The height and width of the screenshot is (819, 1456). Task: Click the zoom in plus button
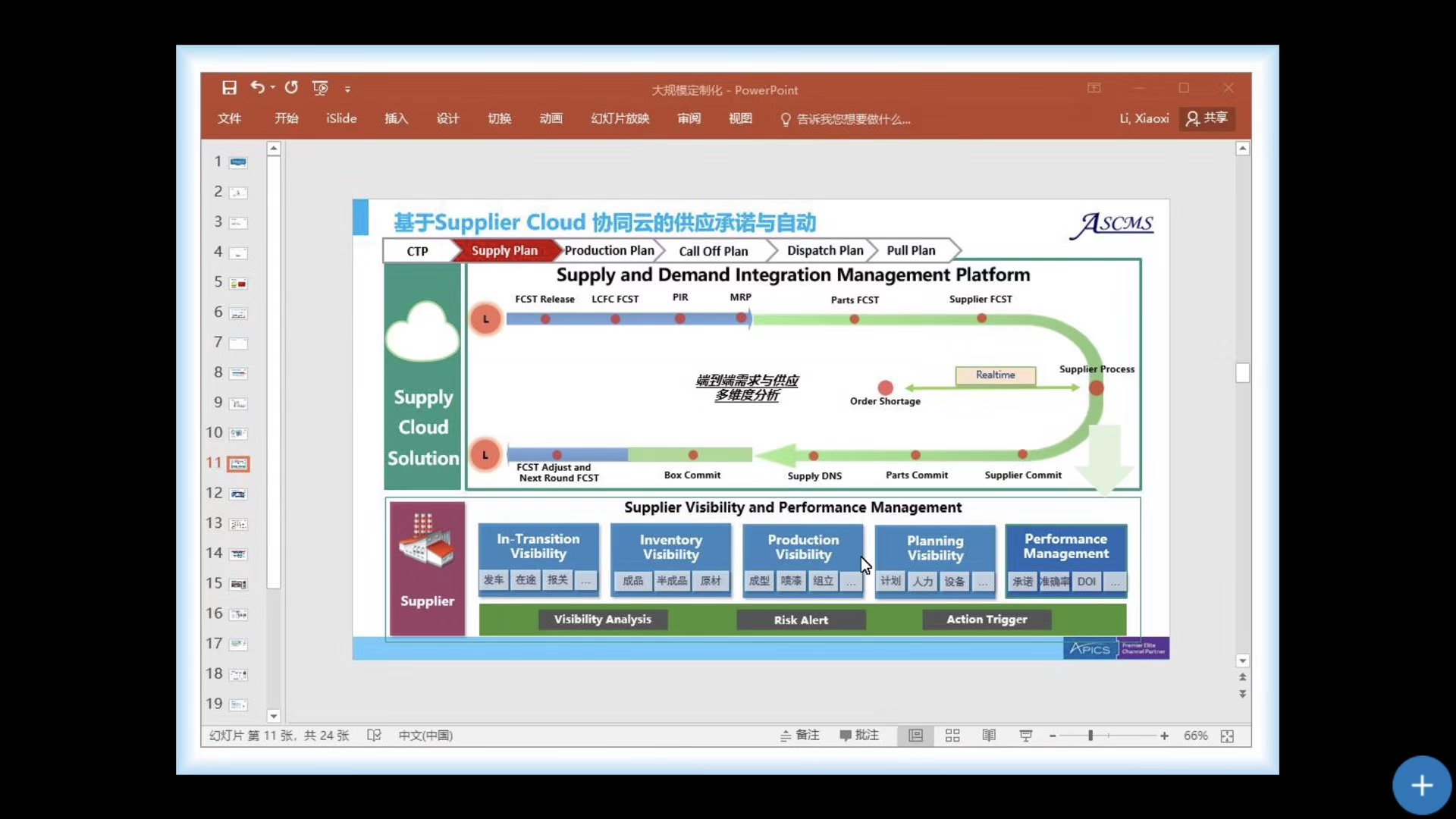point(1164,736)
